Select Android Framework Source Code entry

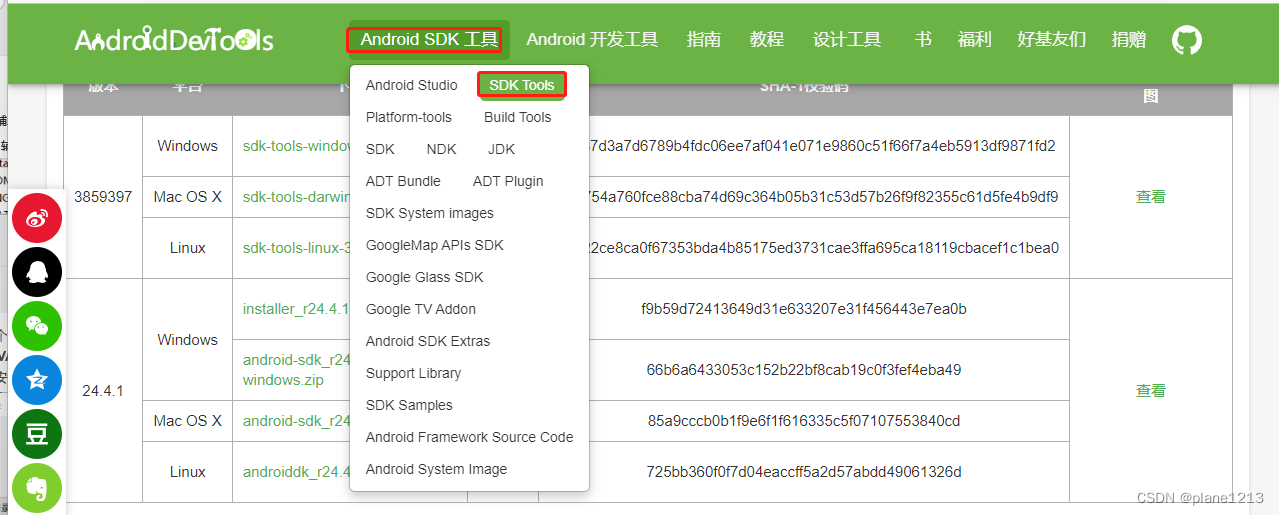point(470,437)
